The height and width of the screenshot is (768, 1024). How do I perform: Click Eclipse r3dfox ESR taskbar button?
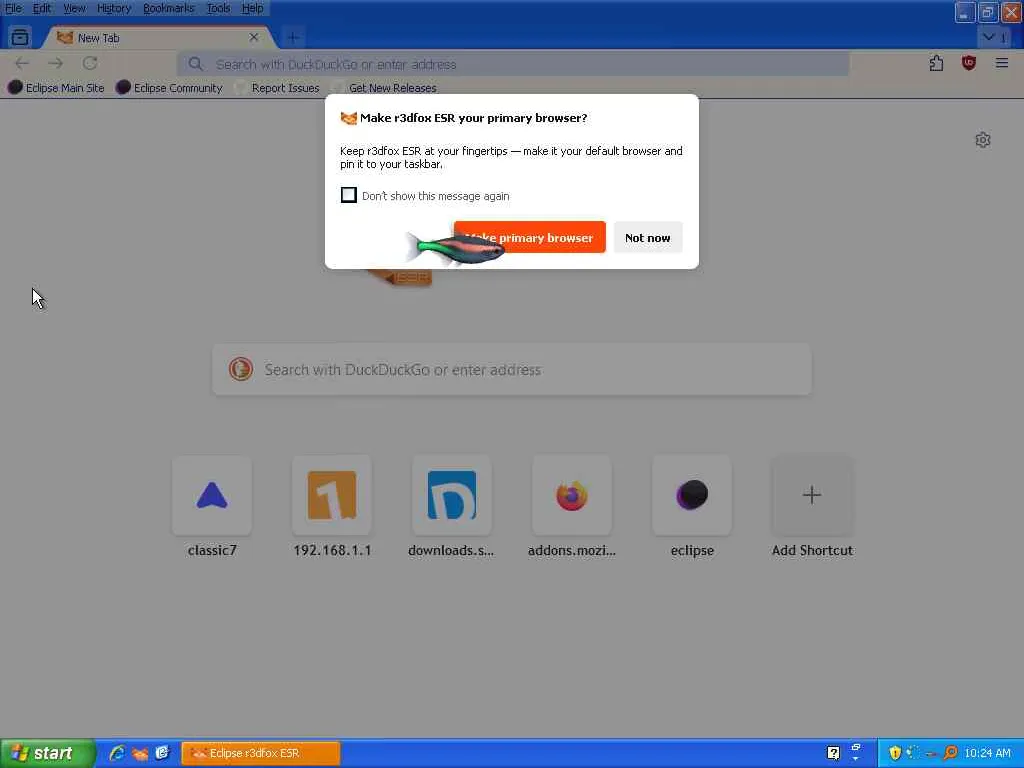pyautogui.click(x=261, y=753)
